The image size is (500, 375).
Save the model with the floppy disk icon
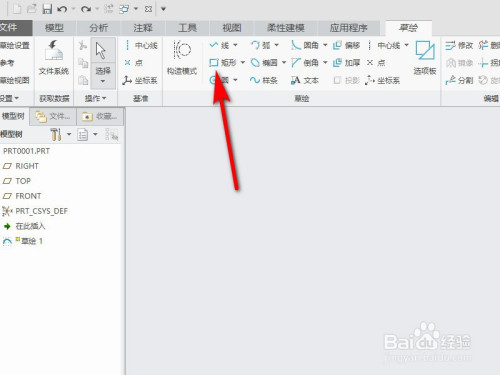[x=47, y=9]
